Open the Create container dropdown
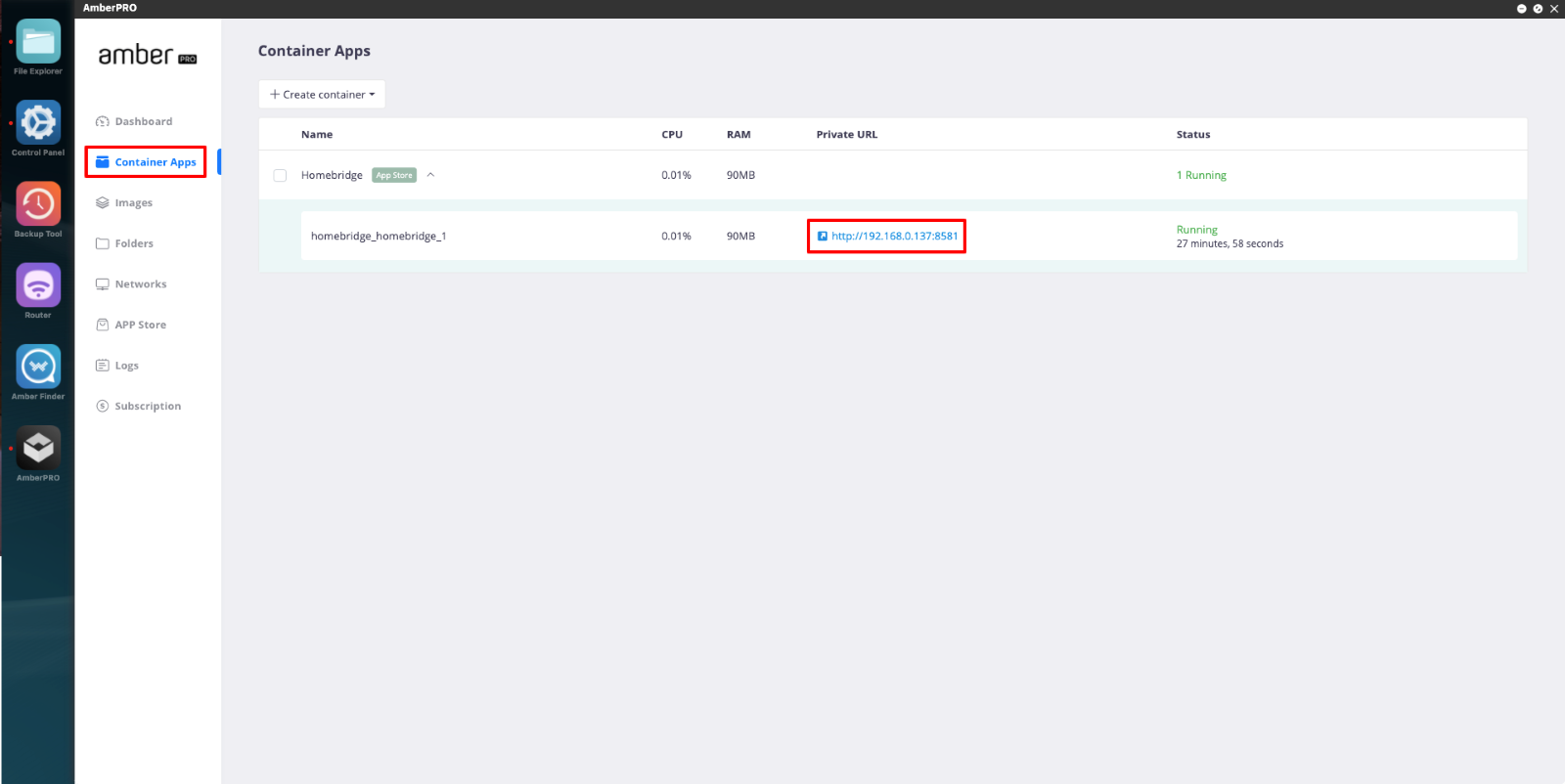 coord(322,95)
